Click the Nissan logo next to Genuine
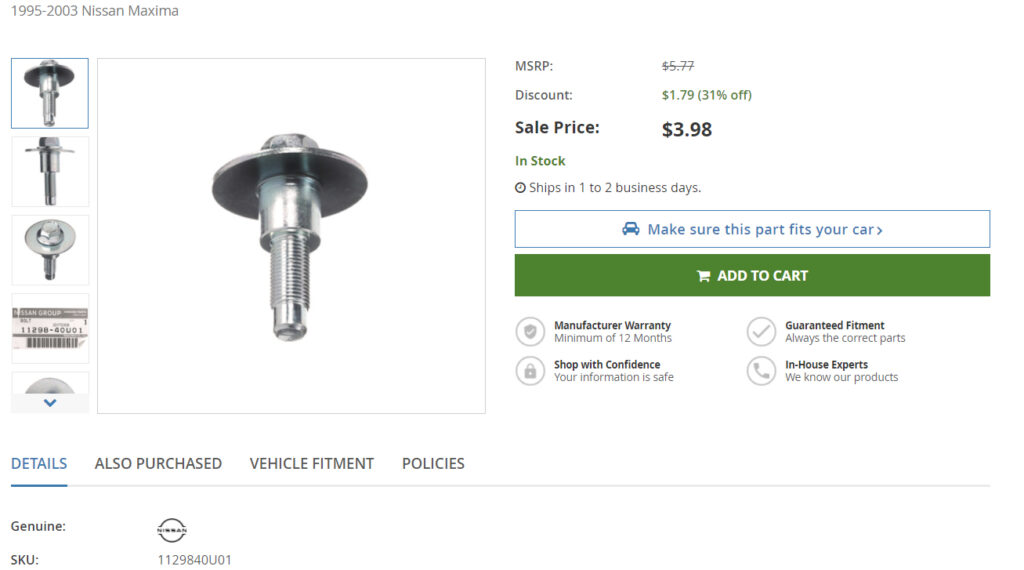 tap(172, 530)
